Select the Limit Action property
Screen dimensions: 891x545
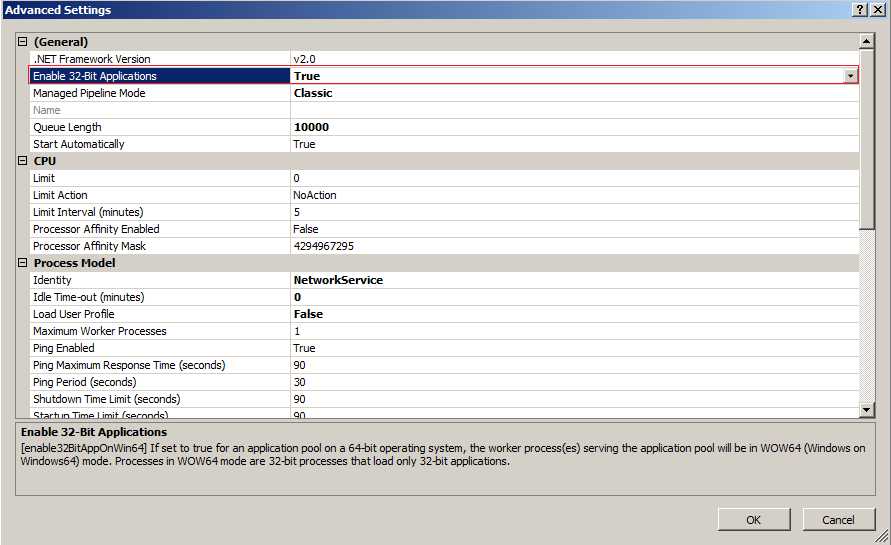pos(60,195)
